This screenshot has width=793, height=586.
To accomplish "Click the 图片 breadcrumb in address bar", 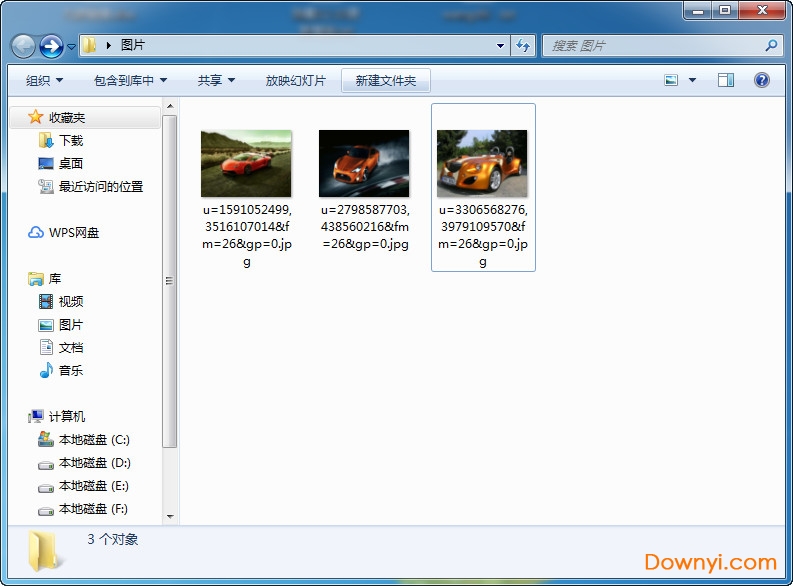I will (133, 46).
